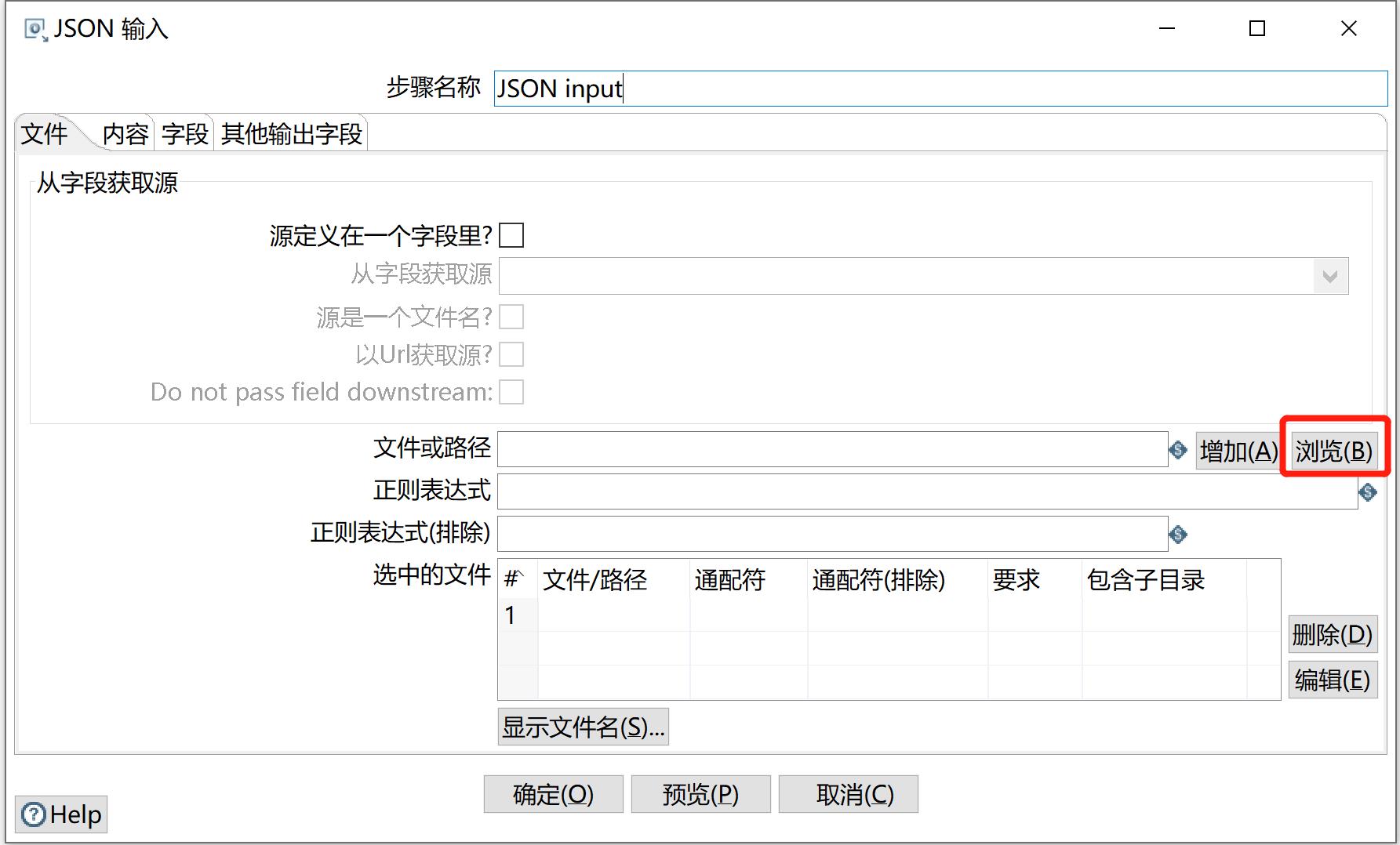The width and height of the screenshot is (1400, 845).
Task: Click 预览(P) preview button
Action: click(701, 794)
